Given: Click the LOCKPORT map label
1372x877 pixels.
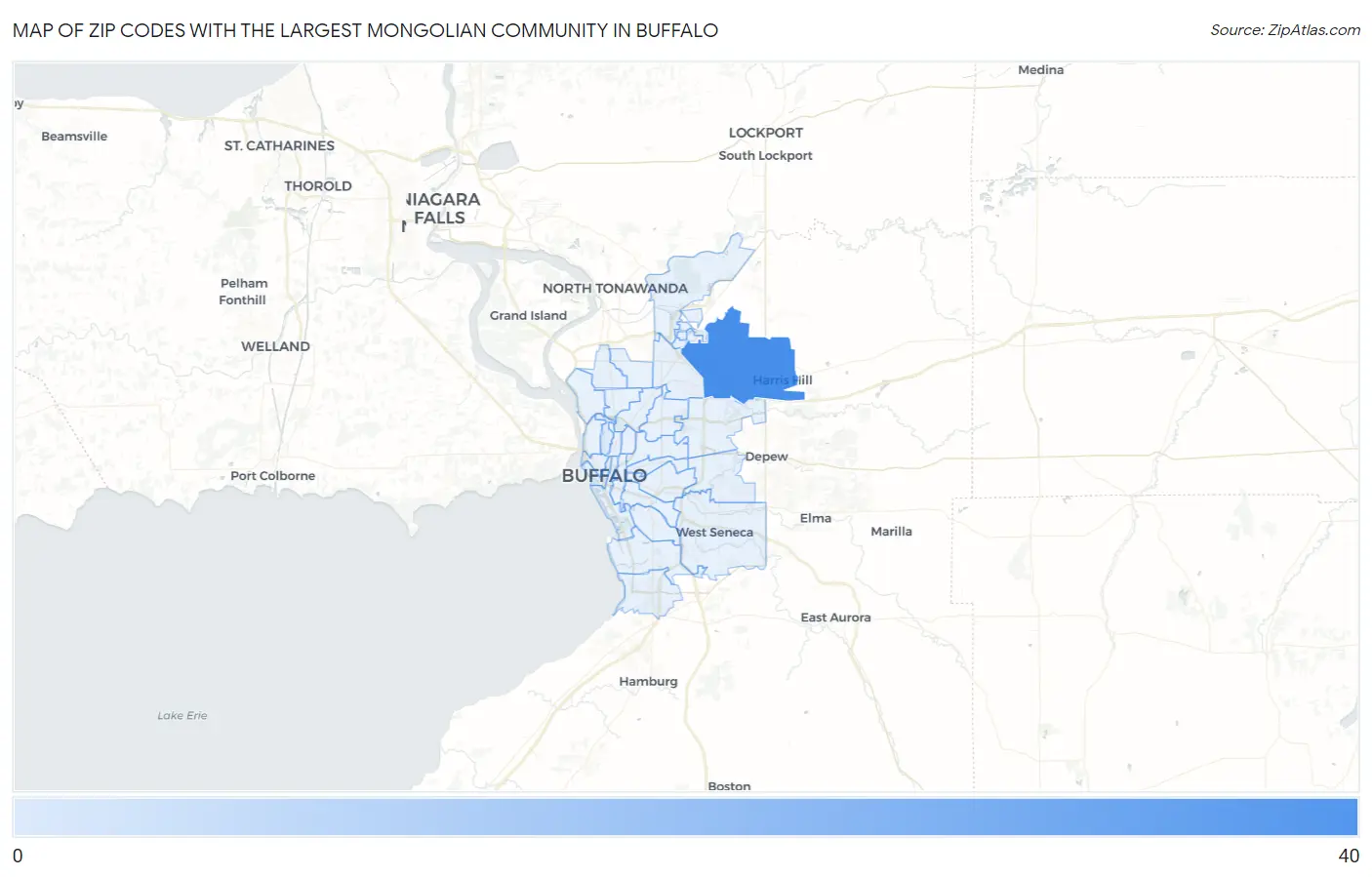Looking at the screenshot, I should point(766,133).
